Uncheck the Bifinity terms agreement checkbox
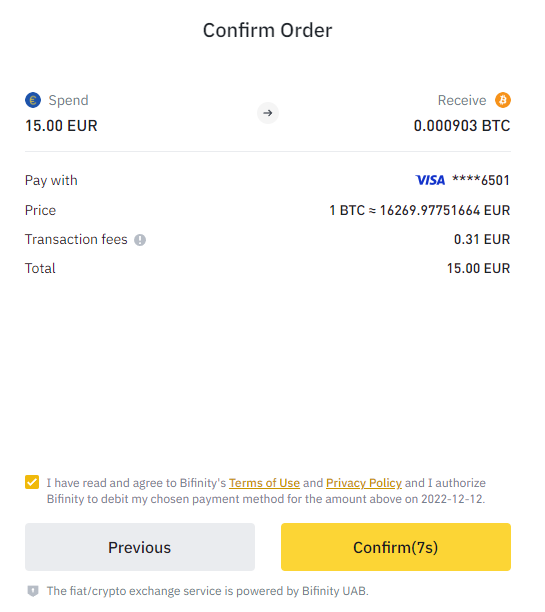This screenshot has height=612, width=545. point(32,482)
